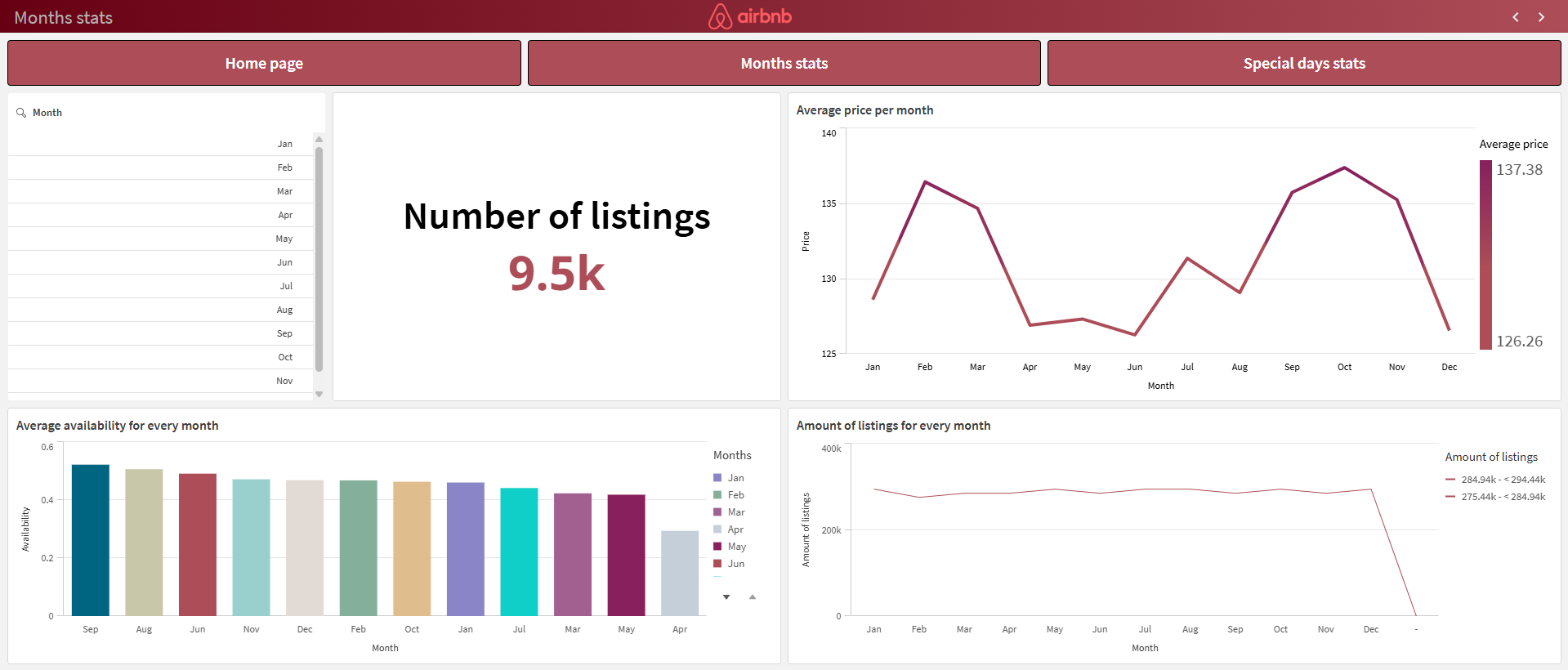Select the Oct availability bar

tap(412, 549)
